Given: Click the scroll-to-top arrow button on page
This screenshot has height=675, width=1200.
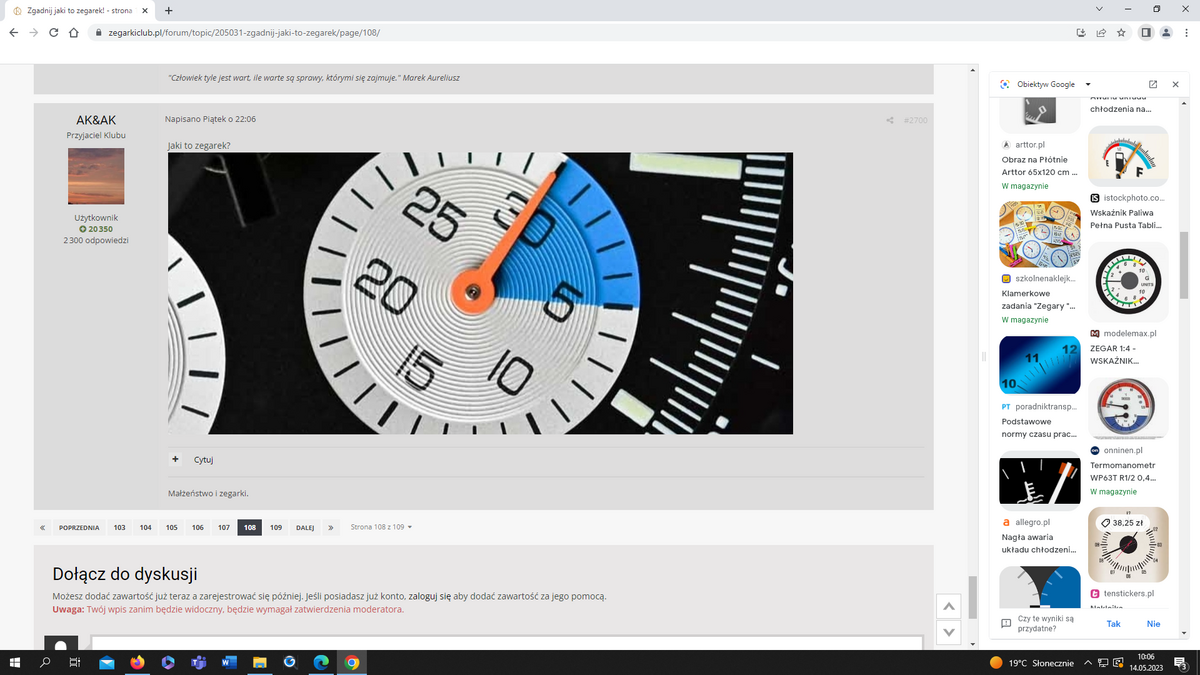Looking at the screenshot, I should tap(949, 607).
